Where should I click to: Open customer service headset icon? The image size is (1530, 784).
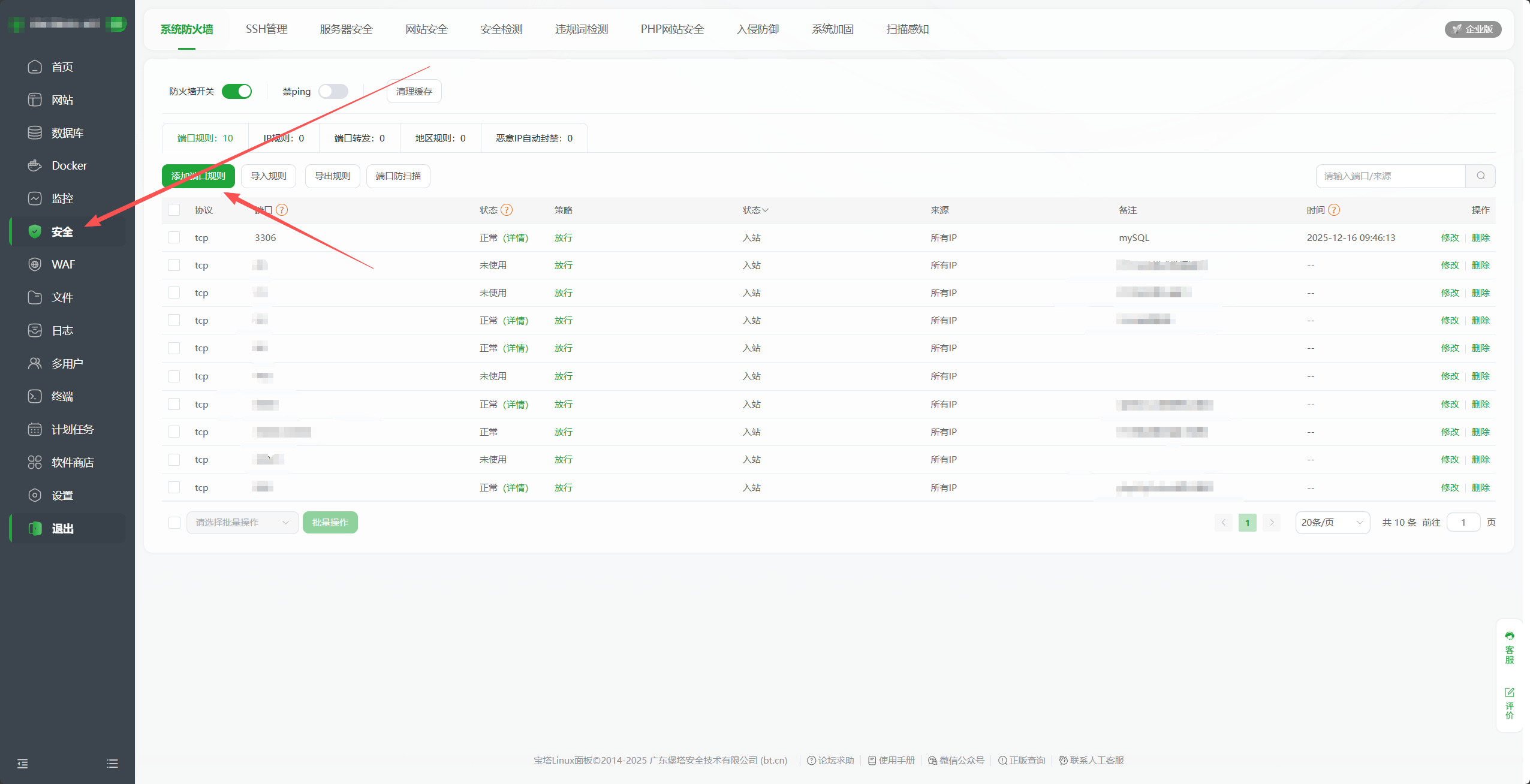(x=1509, y=637)
